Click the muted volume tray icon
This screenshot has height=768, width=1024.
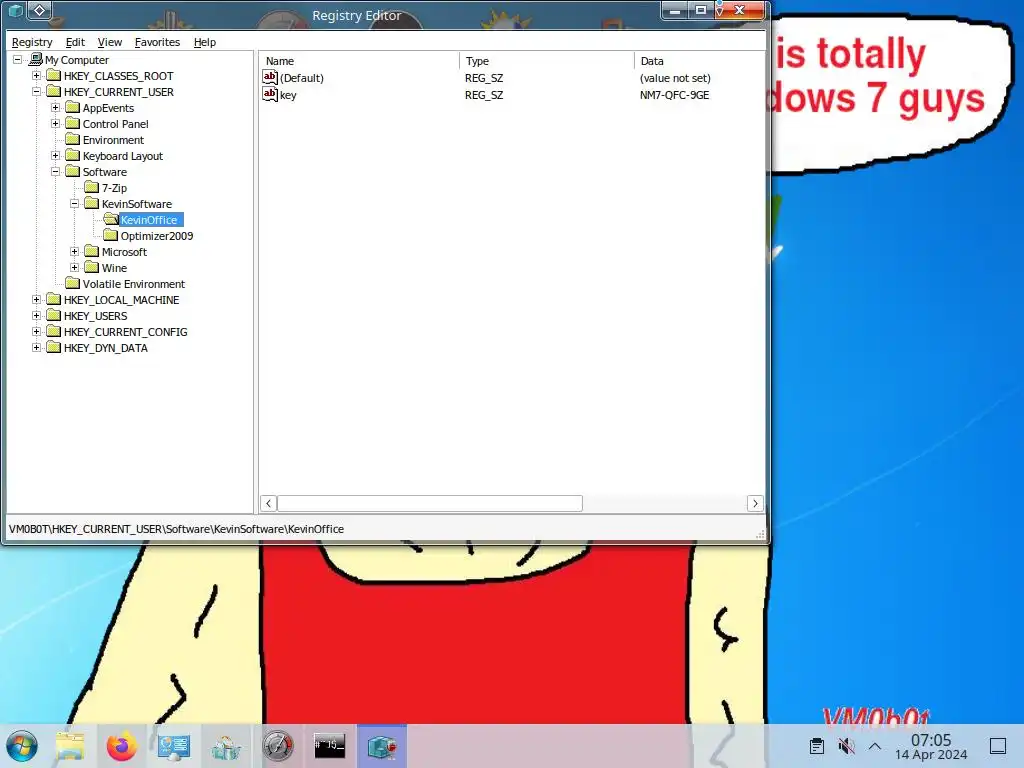[846, 746]
